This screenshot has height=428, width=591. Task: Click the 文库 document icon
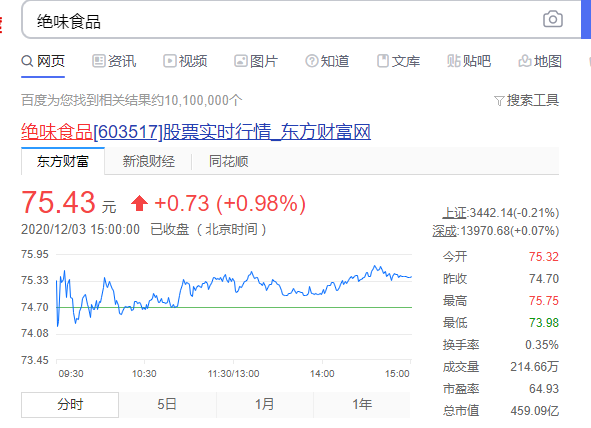tap(383, 61)
